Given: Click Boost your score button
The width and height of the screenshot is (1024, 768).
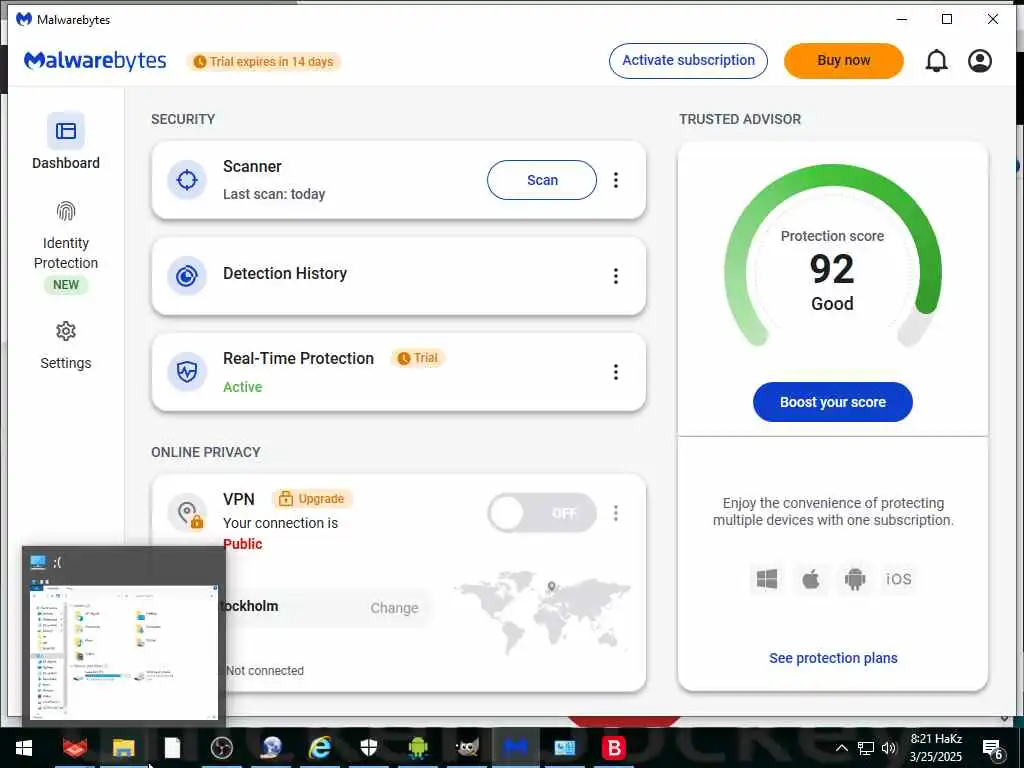Looking at the screenshot, I should tap(833, 402).
